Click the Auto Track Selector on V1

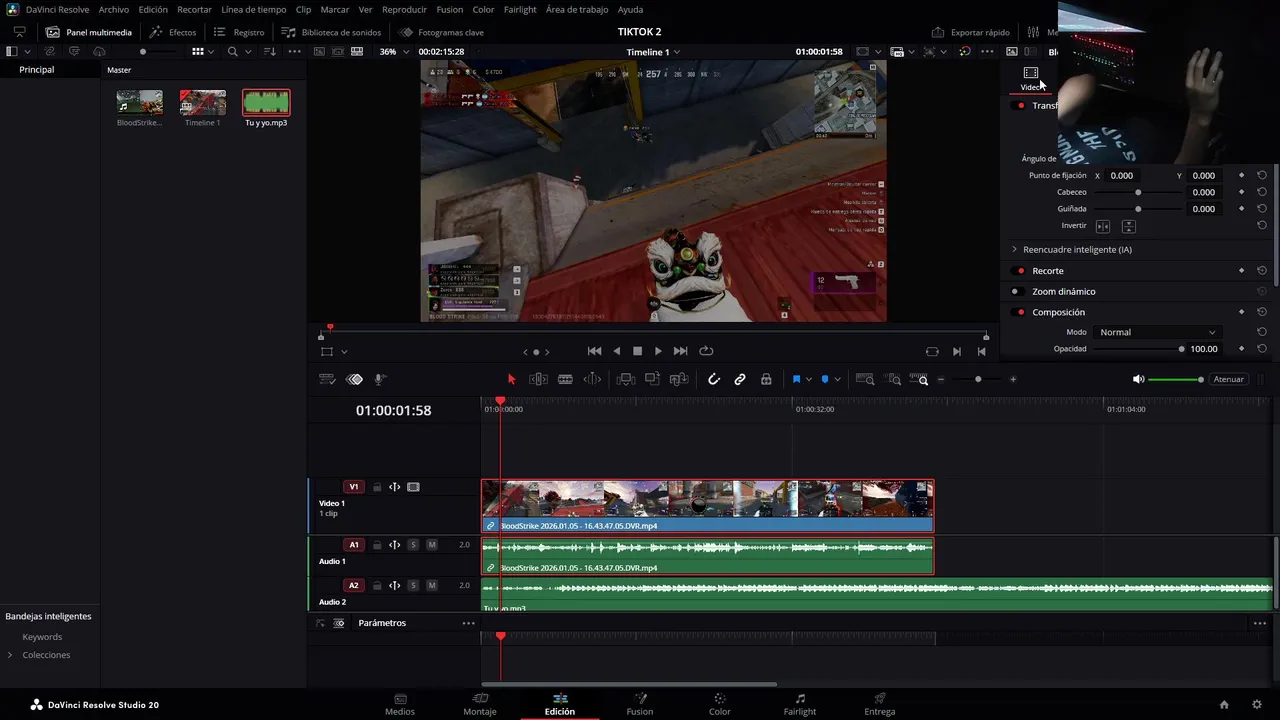pos(395,487)
